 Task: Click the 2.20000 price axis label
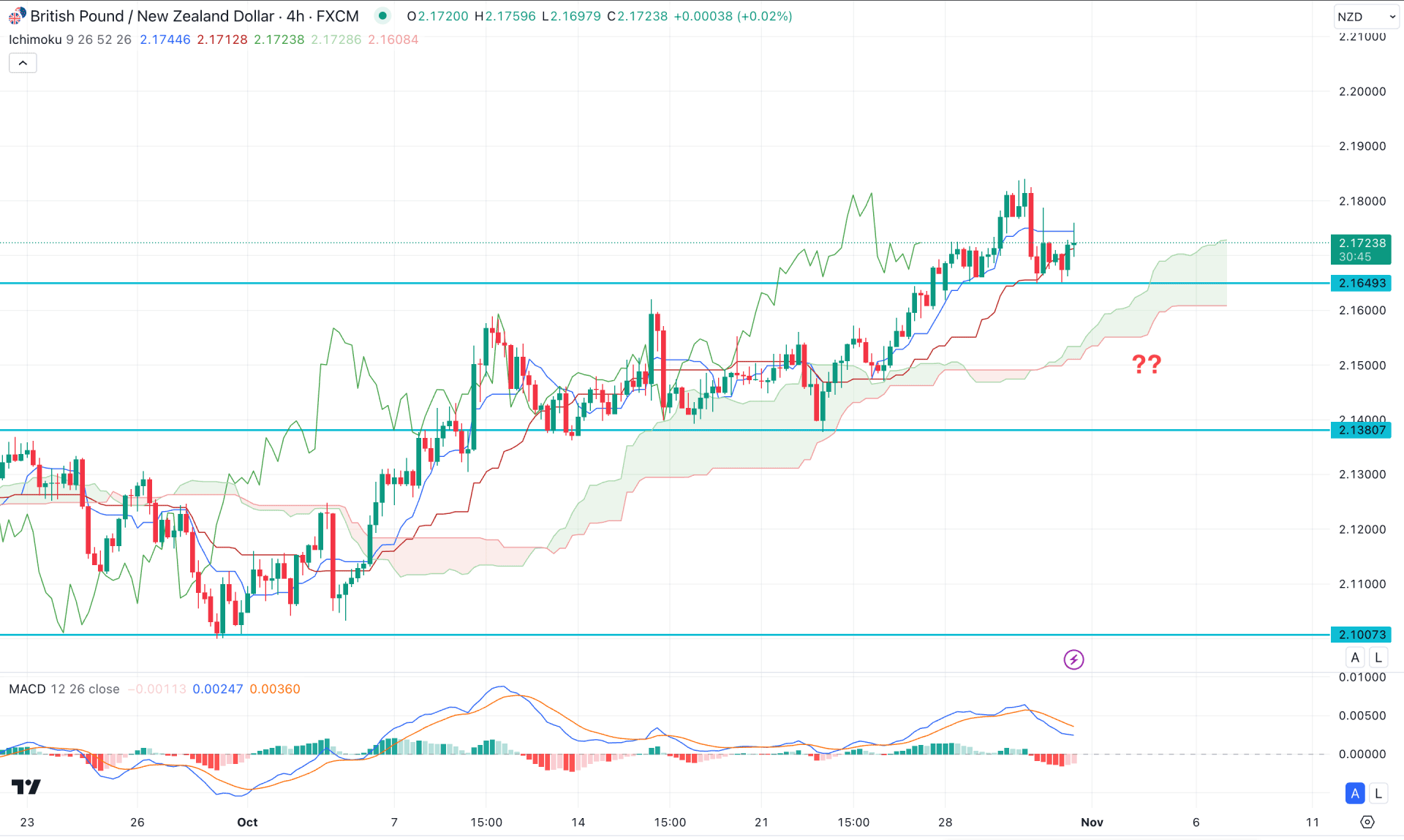tap(1362, 91)
